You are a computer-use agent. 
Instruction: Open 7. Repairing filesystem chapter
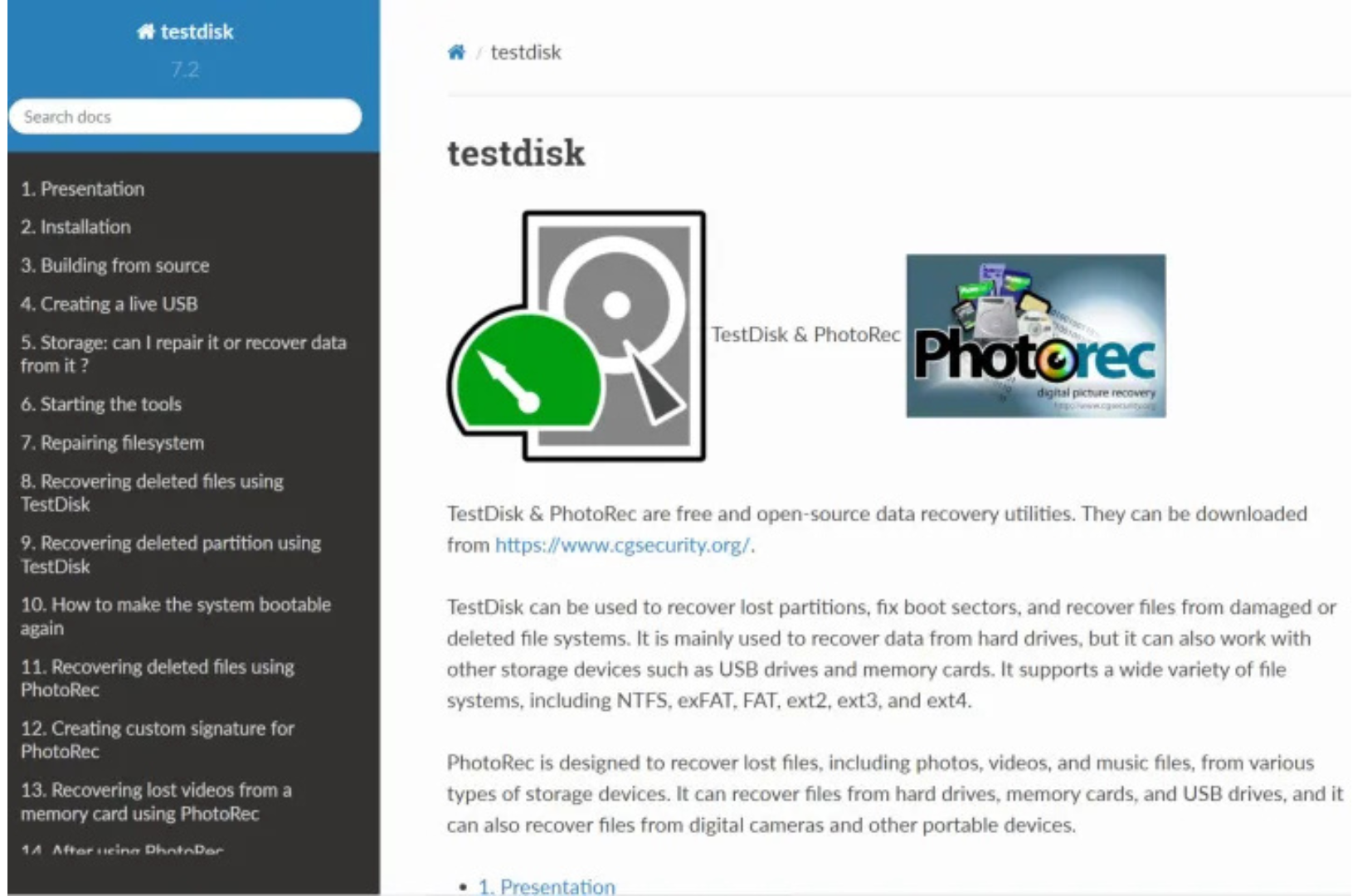click(113, 443)
